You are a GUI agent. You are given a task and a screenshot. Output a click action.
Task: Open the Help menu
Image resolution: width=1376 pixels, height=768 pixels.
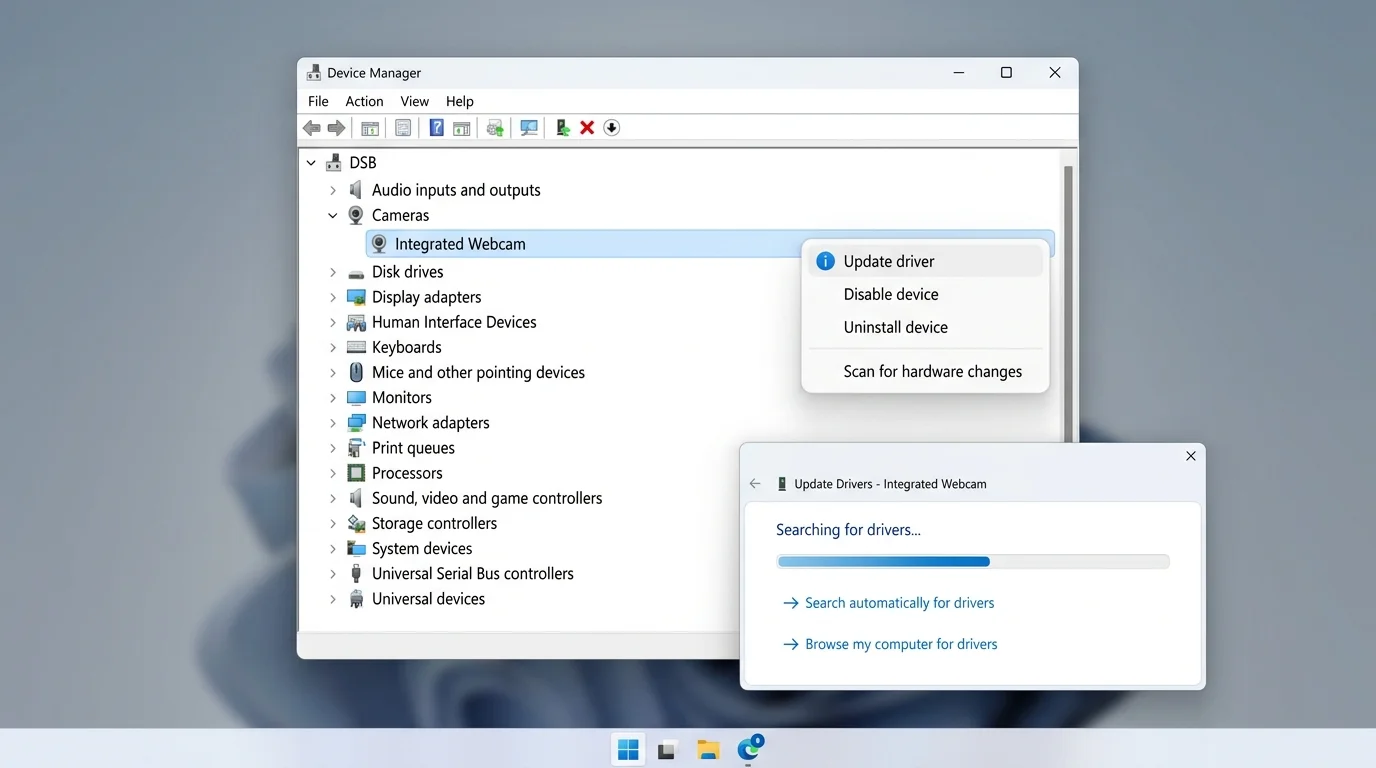(460, 101)
